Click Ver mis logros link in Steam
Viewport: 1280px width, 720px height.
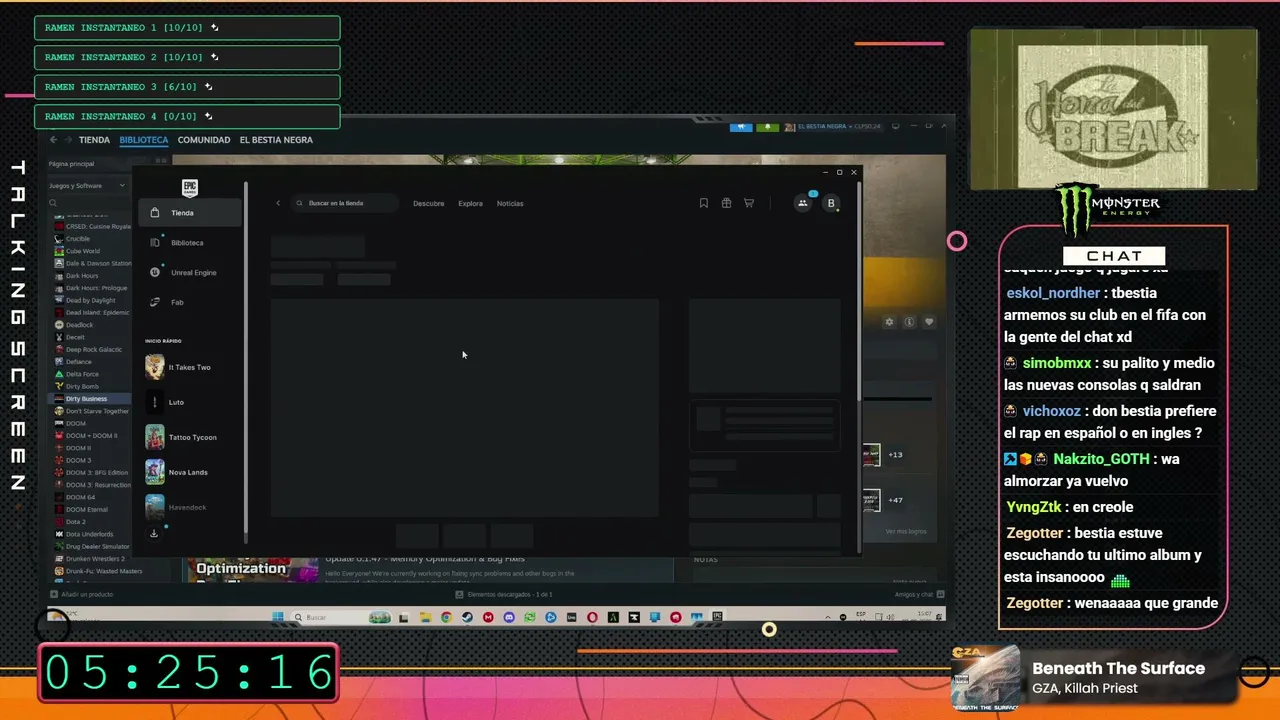906,531
